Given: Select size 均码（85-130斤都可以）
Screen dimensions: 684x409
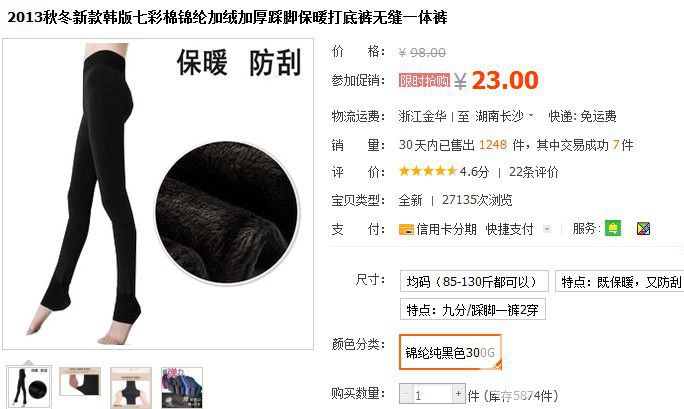Looking at the screenshot, I should tap(474, 281).
